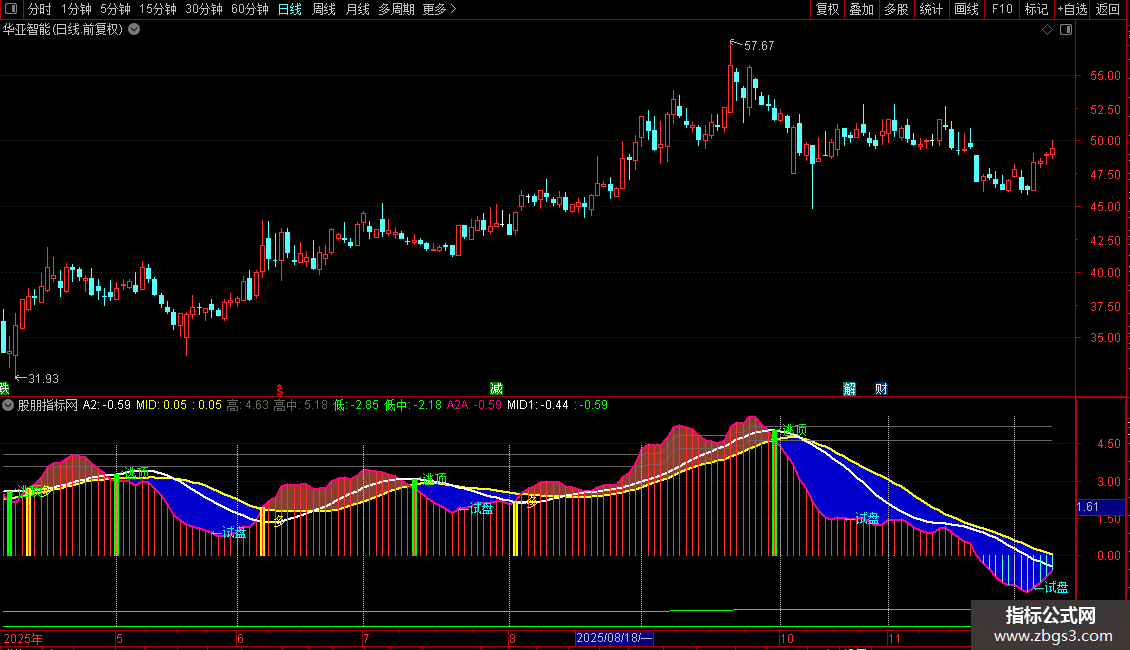
Task: Switch to 60分钟 period
Action: [x=250, y=9]
